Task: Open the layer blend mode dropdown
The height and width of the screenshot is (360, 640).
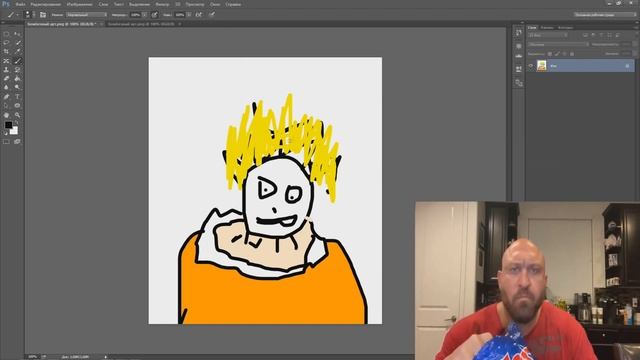Action: (558, 44)
